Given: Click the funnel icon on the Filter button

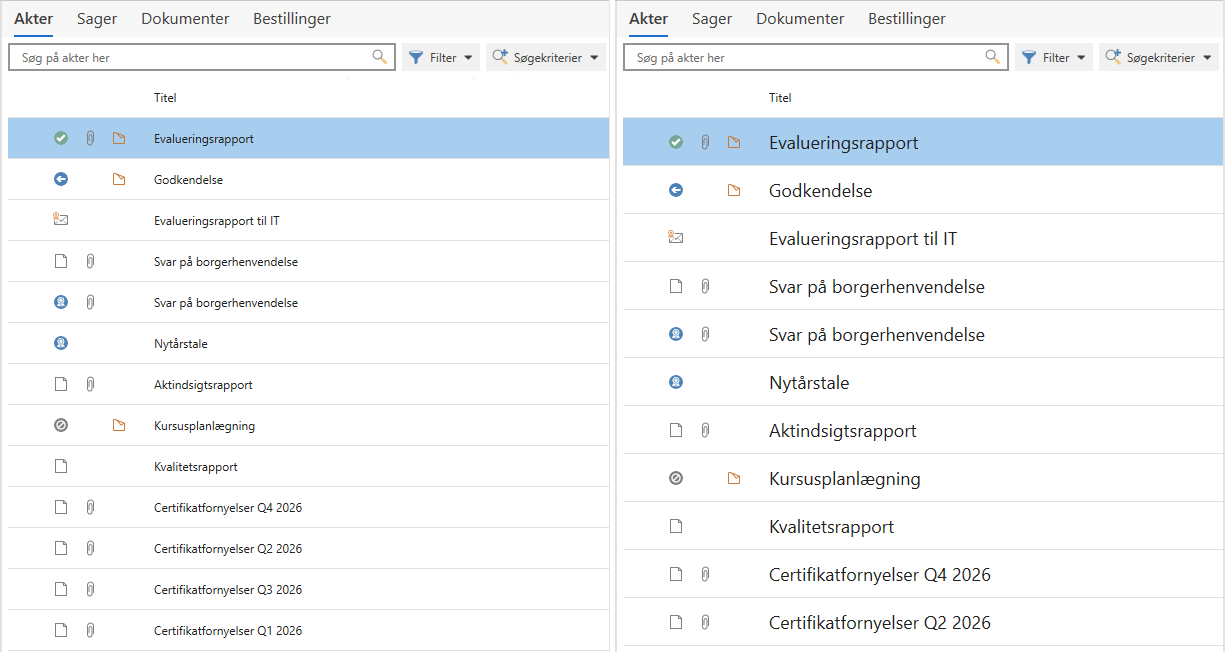Looking at the screenshot, I should tap(418, 57).
